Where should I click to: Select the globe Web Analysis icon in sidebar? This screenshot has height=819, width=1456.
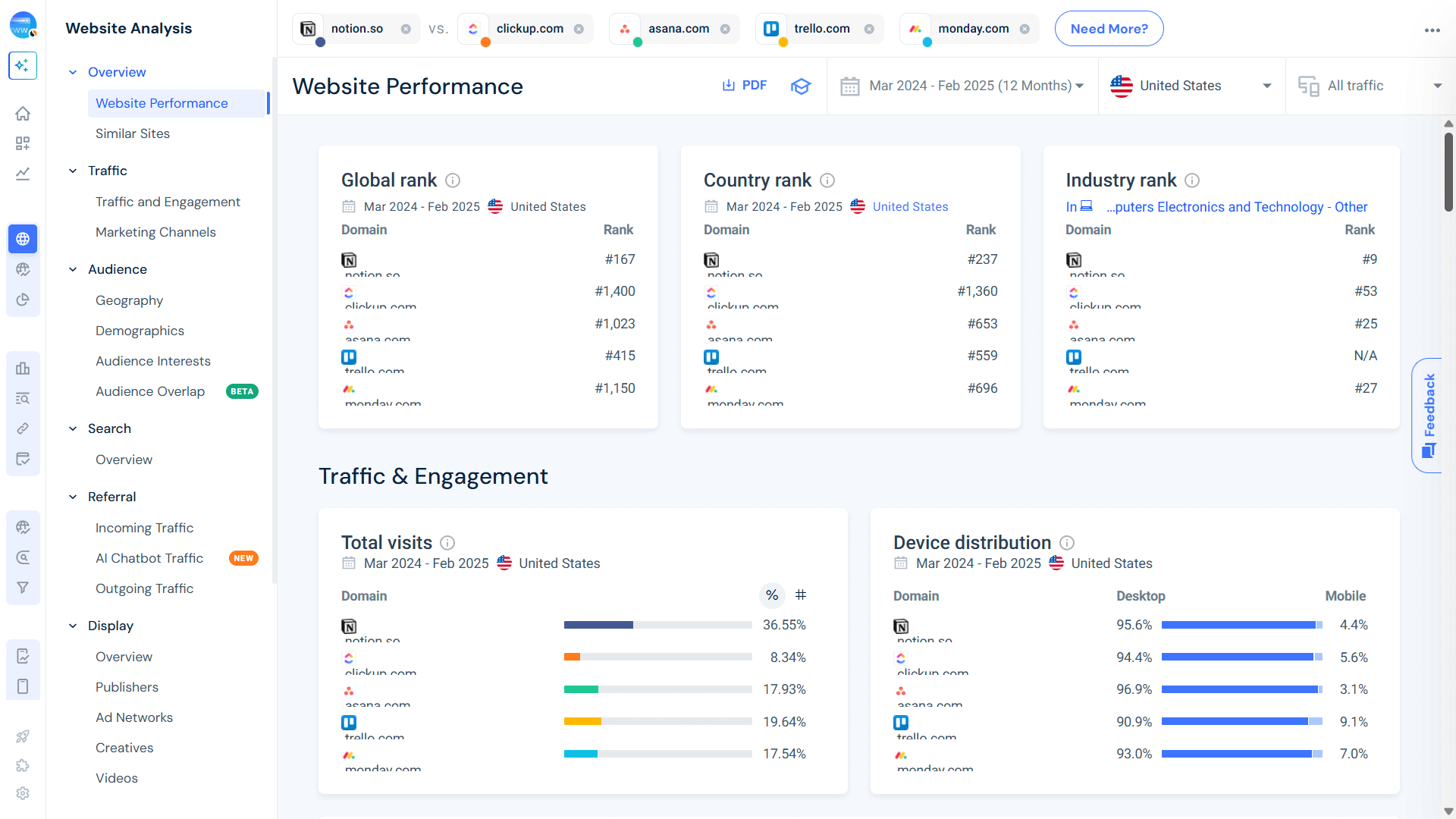coord(23,239)
